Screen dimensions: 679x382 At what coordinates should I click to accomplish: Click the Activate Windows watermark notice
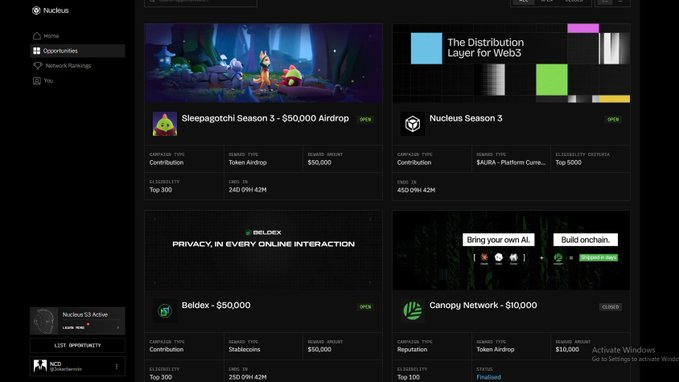(x=635, y=354)
